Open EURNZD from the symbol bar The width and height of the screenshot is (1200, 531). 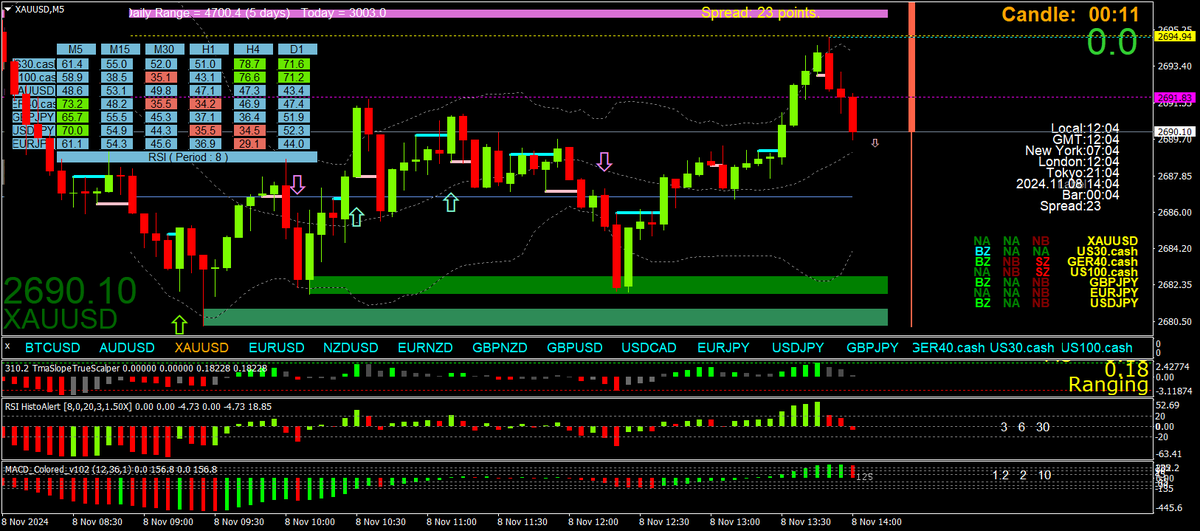tap(425, 347)
